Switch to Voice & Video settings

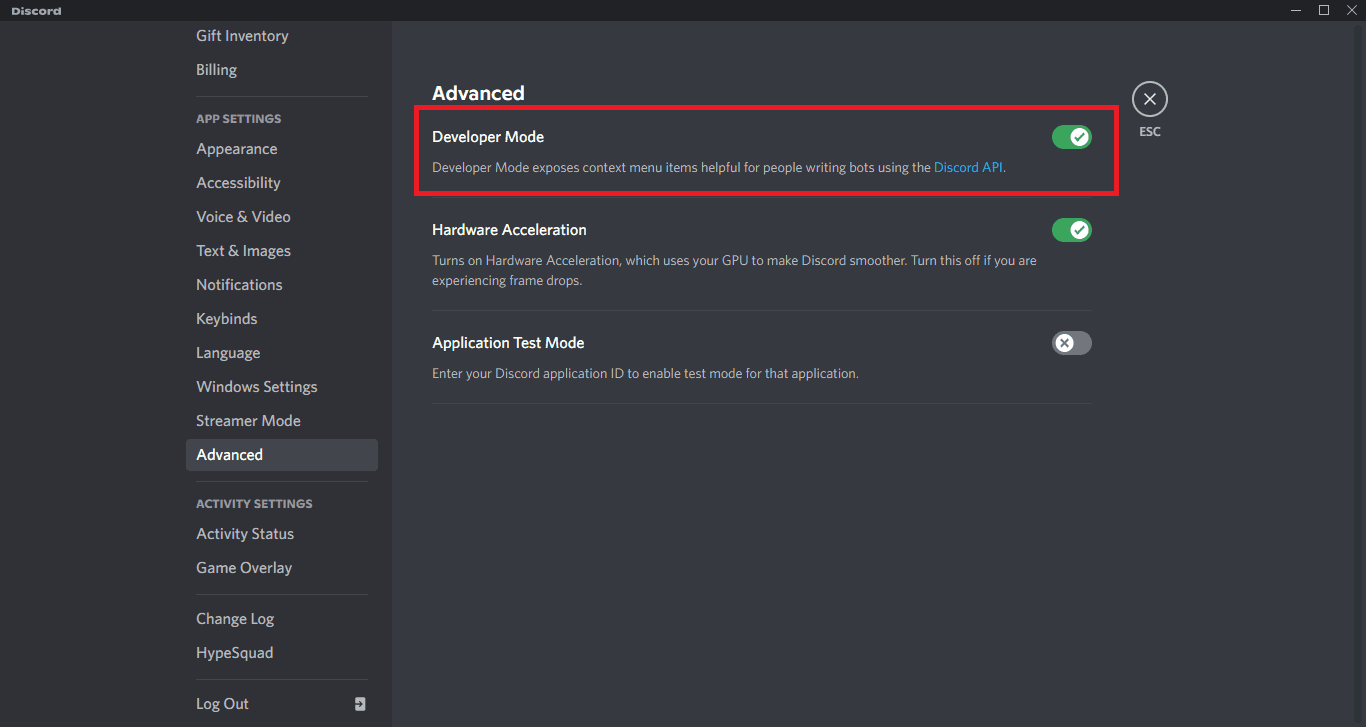[x=243, y=217]
